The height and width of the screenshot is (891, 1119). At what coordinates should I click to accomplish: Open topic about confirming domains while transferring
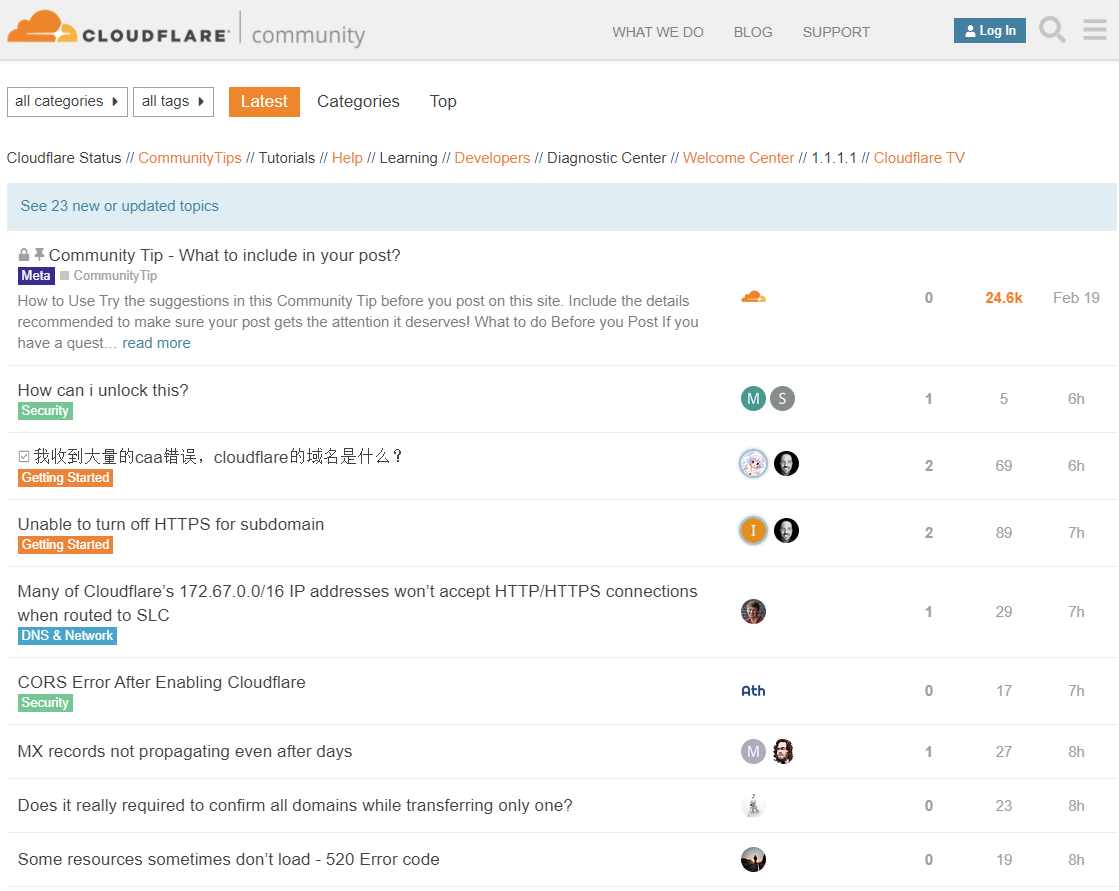click(295, 805)
